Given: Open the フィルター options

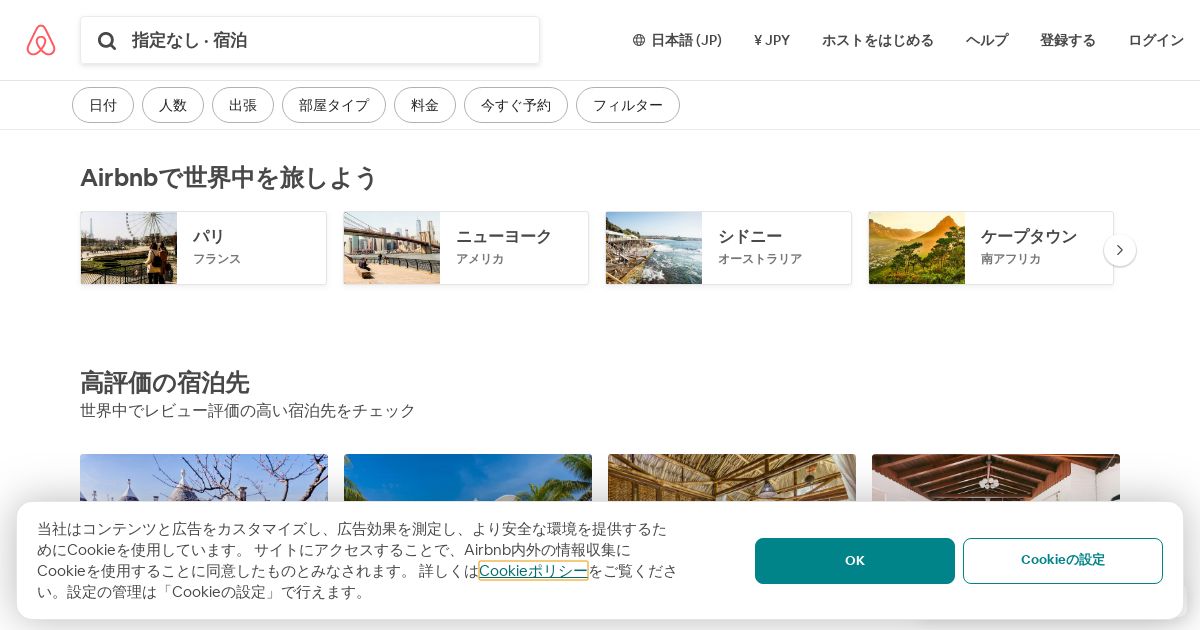Looking at the screenshot, I should pyautogui.click(x=628, y=105).
